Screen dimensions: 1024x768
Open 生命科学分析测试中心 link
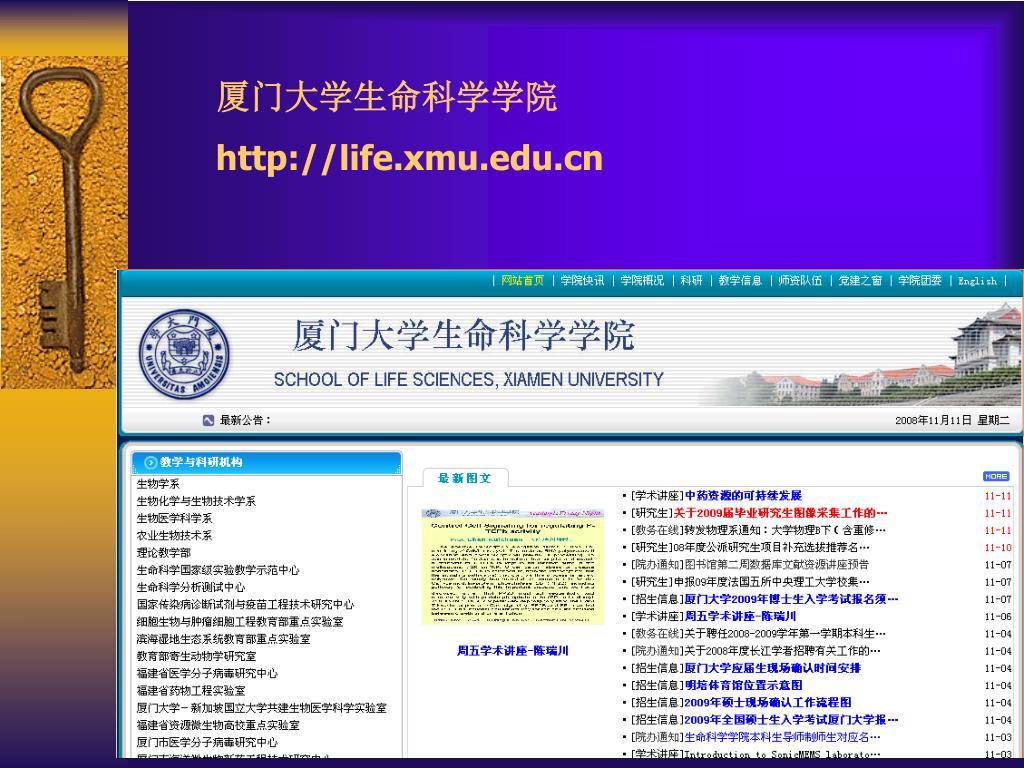191,587
